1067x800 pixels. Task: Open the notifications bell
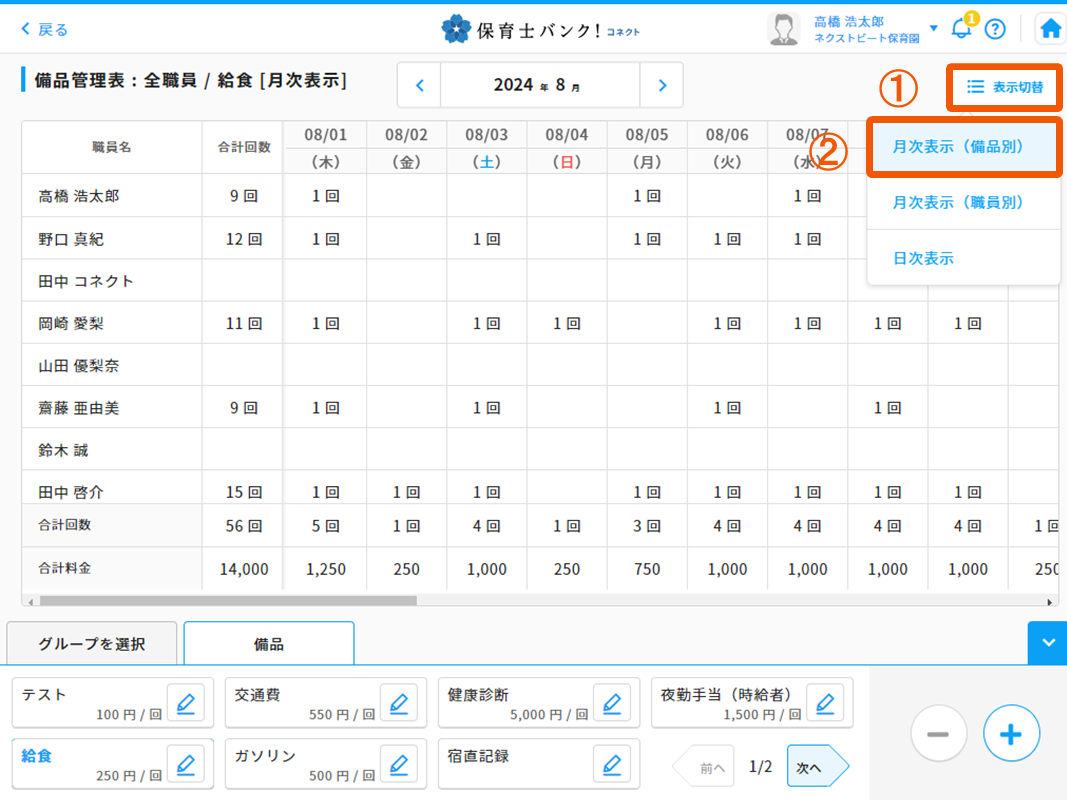[x=961, y=28]
